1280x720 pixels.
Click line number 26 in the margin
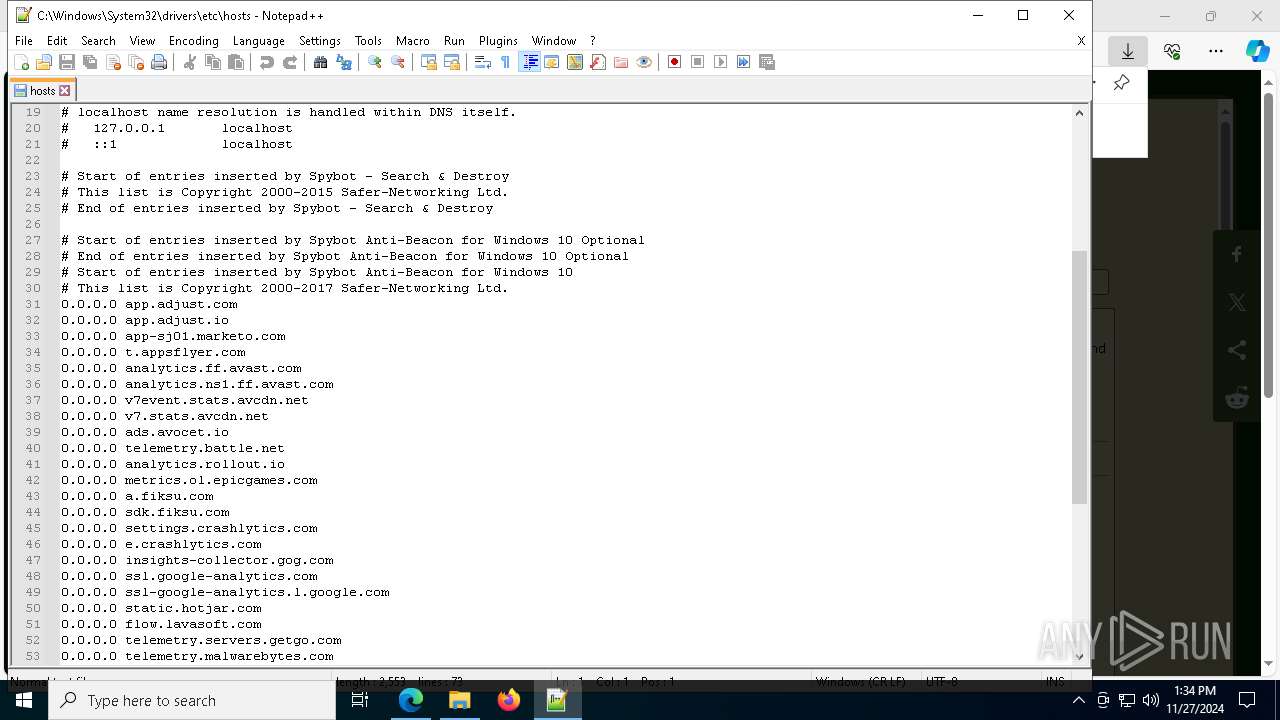(x=32, y=224)
